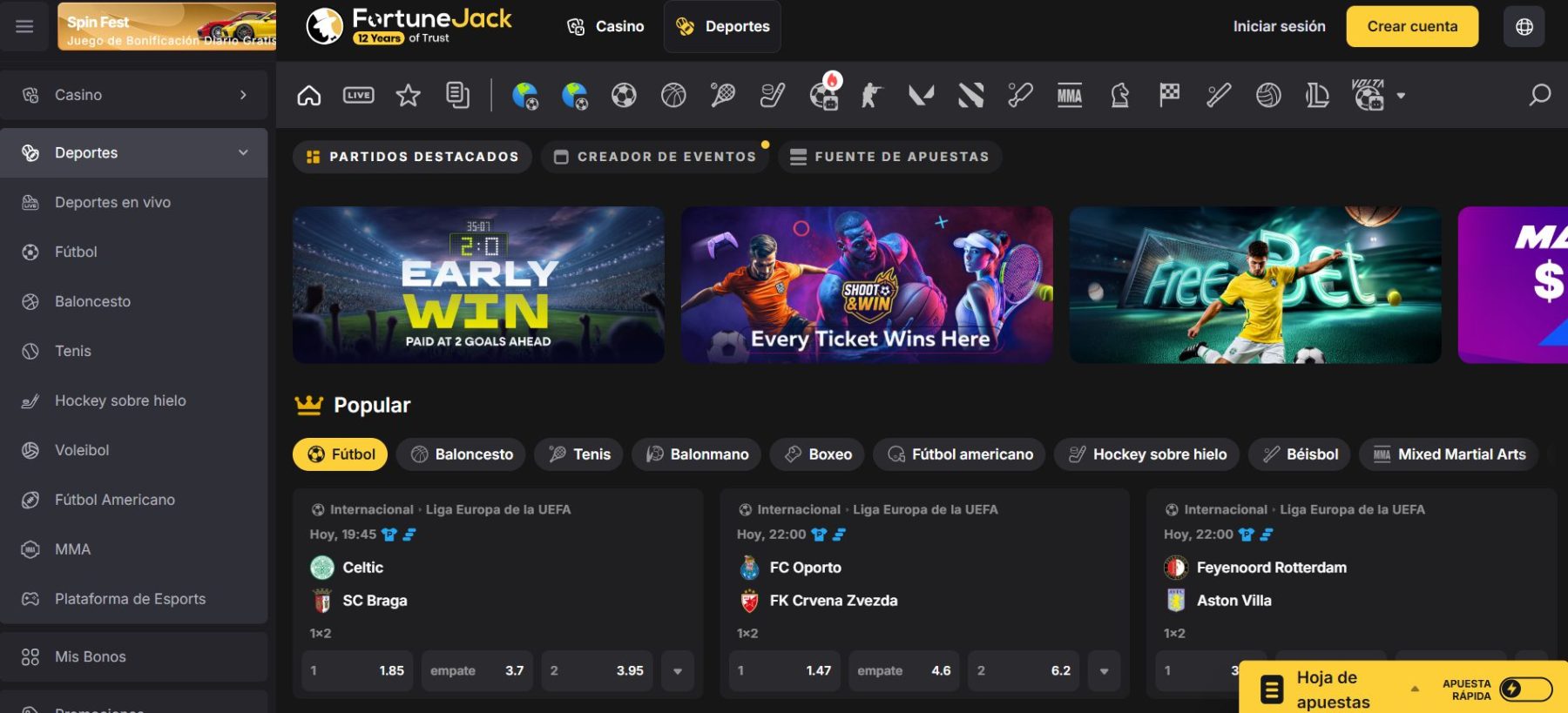
Task: Collapse the Deportes sidebar section
Action: [243, 153]
